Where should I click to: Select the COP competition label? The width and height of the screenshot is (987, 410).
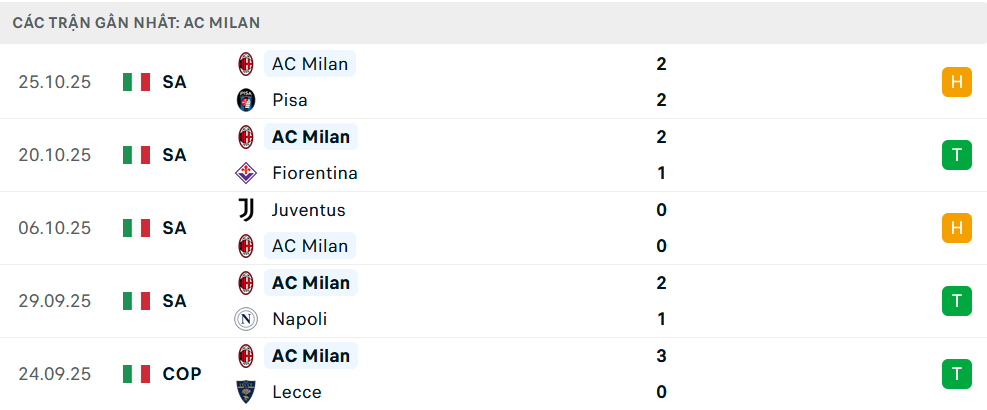tap(182, 374)
